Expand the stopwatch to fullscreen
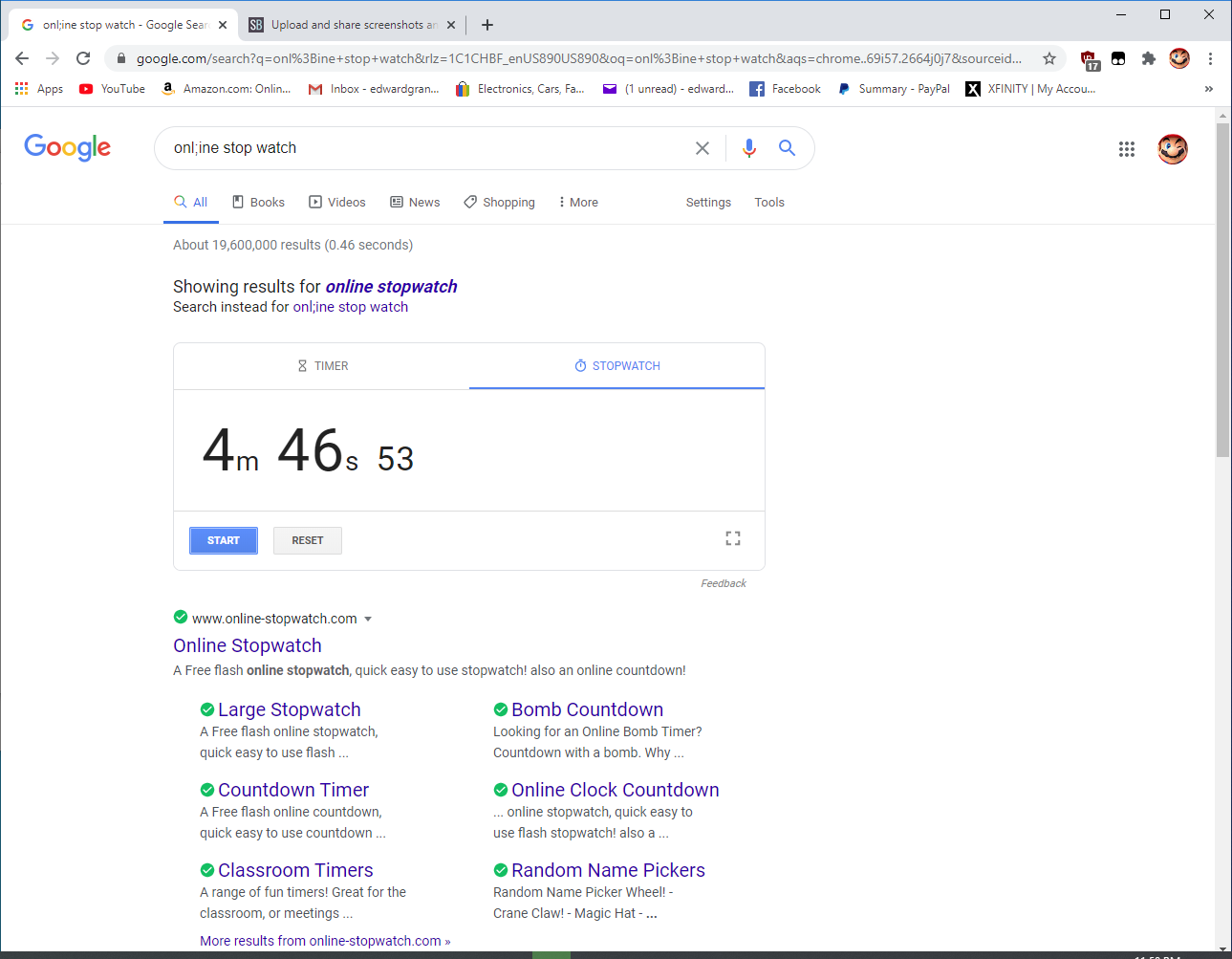Screen dimensions: 1232x959 tap(733, 538)
